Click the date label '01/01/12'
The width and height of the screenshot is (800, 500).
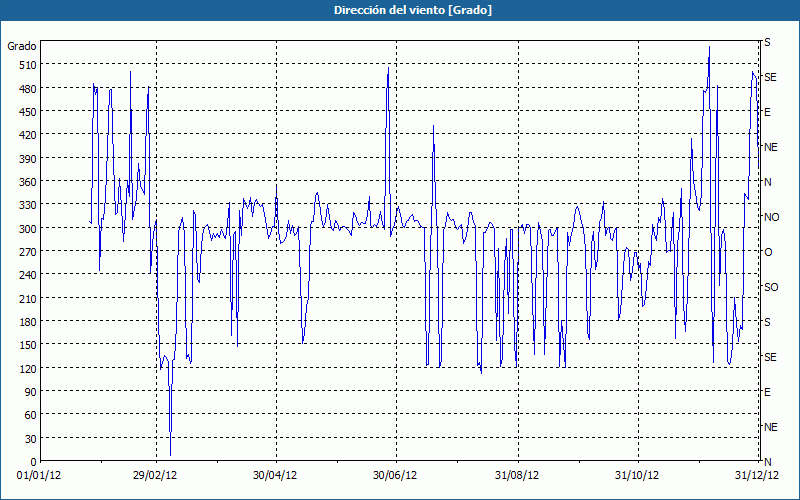point(39,476)
